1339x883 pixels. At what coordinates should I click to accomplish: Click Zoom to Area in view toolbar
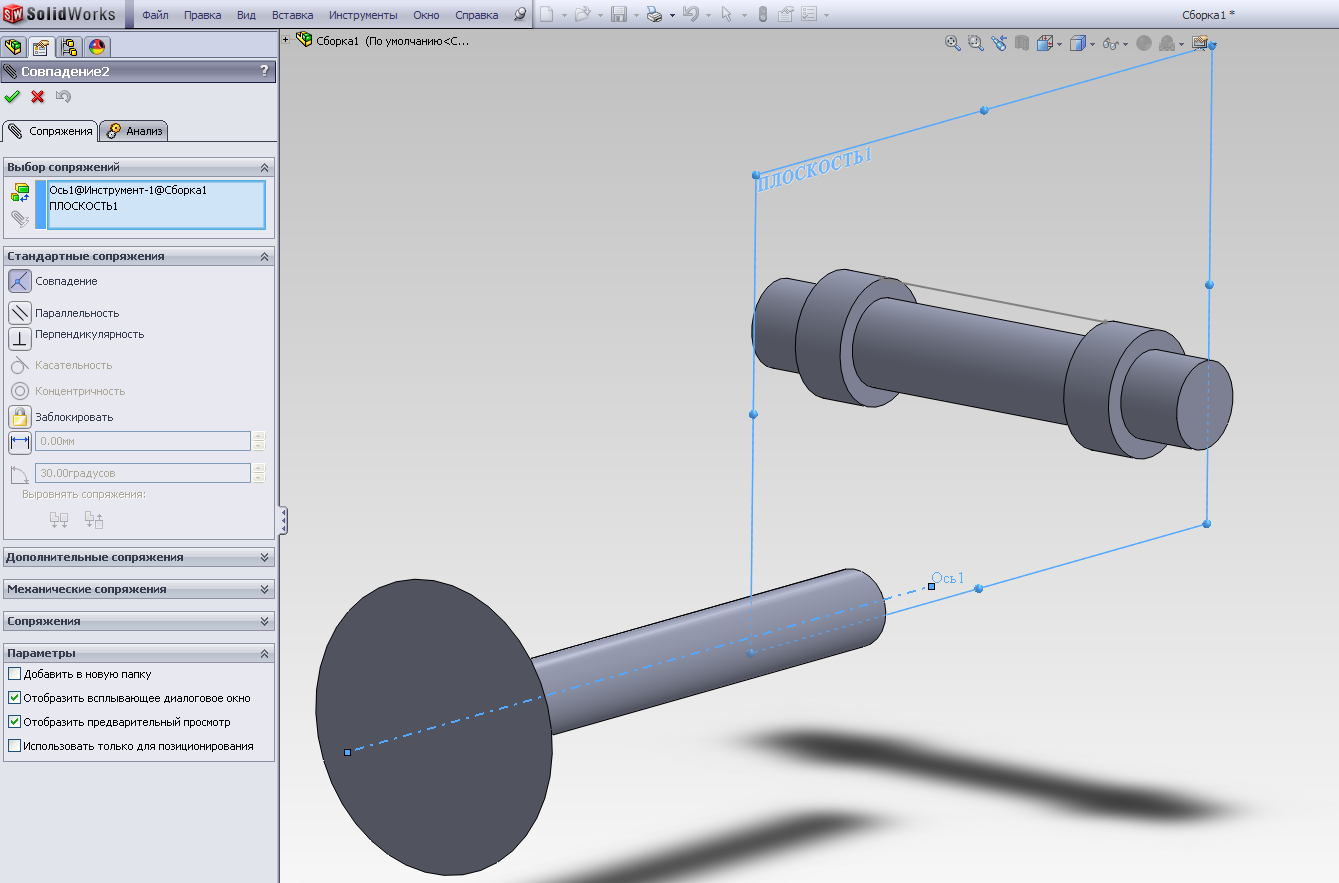point(975,43)
